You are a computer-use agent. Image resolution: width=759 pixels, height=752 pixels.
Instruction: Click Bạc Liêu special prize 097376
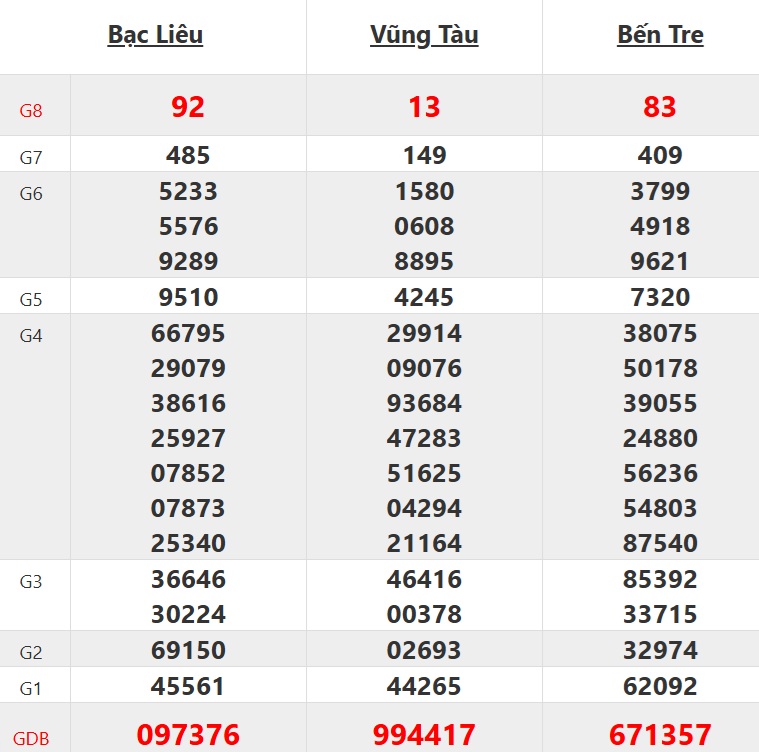click(188, 736)
